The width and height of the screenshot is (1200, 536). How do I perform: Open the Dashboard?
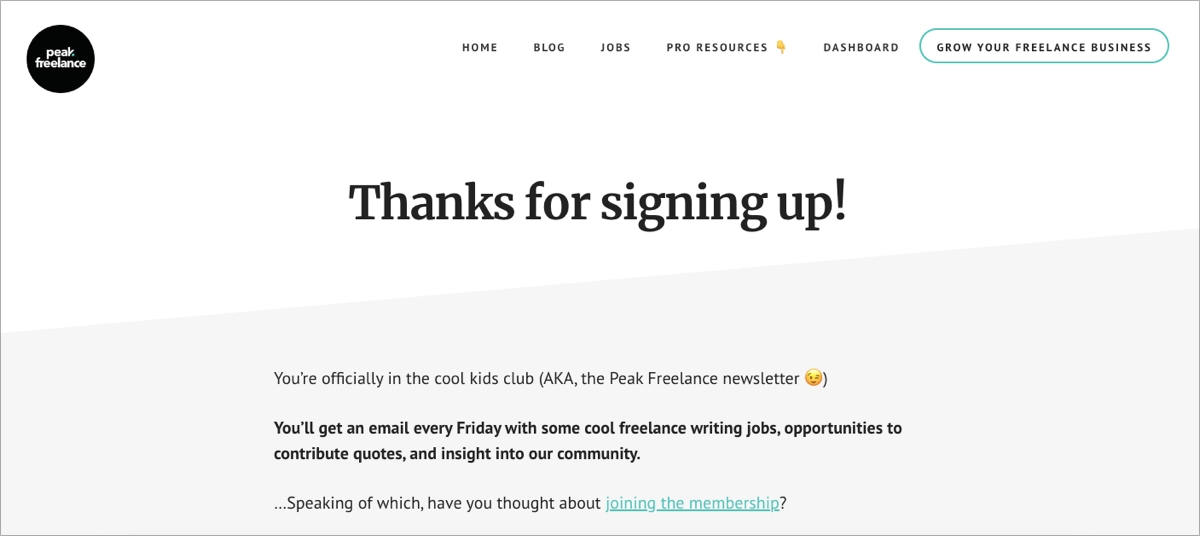(x=860, y=47)
